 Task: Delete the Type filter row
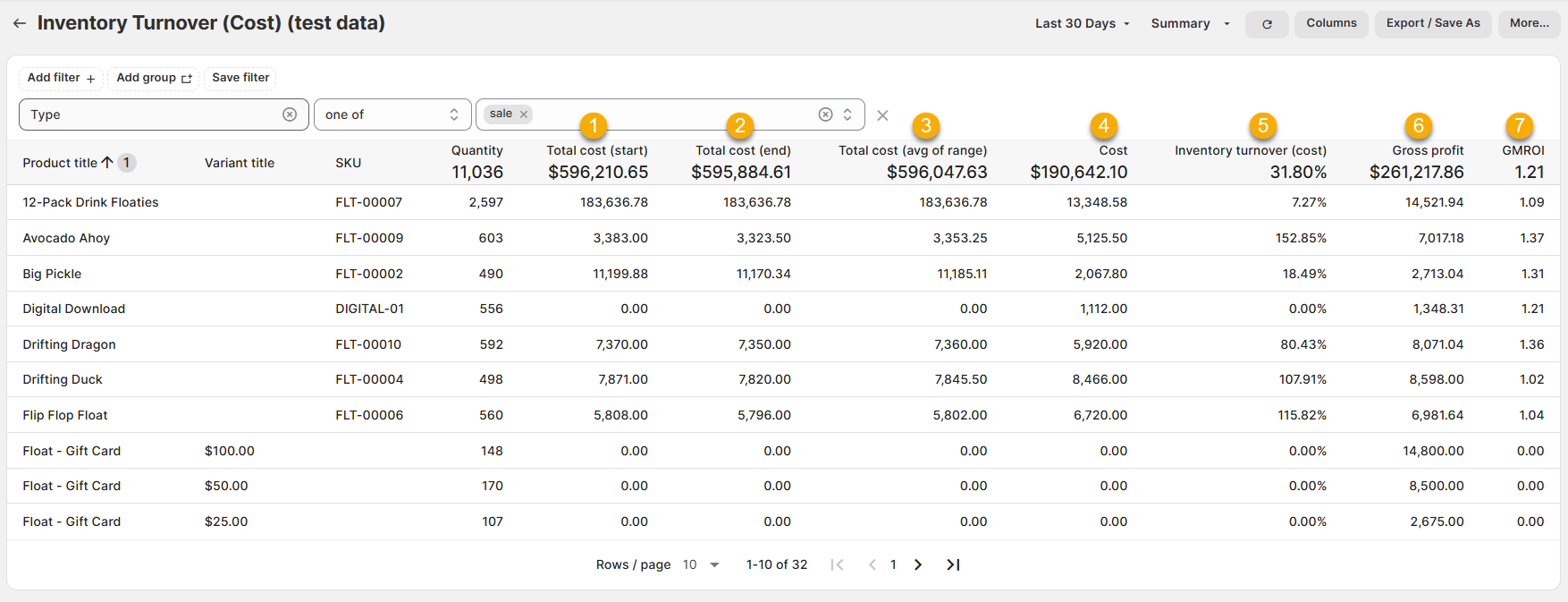click(x=882, y=115)
